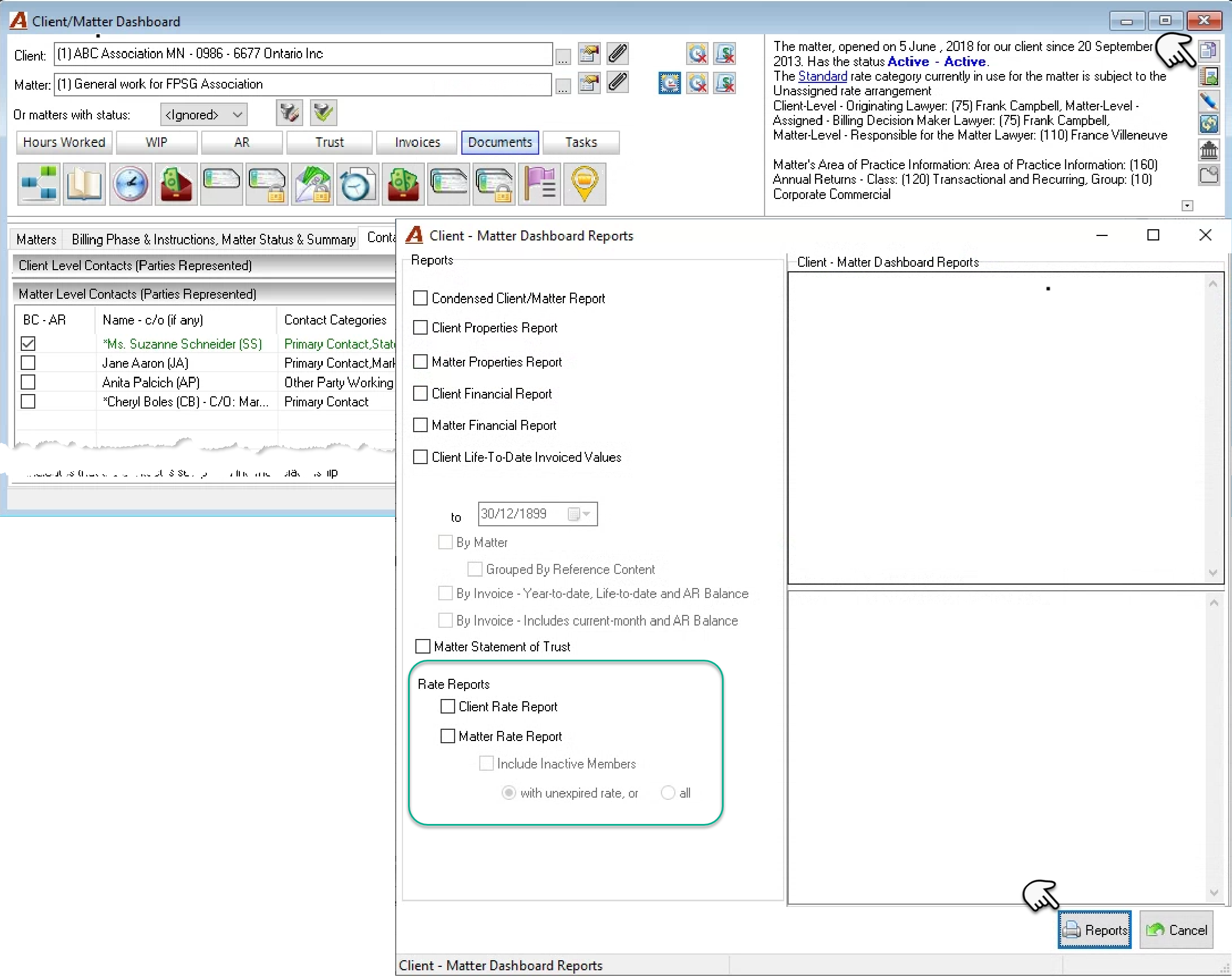Click the ellipsis lookup button beside Client field
This screenshot has height=977, width=1232.
coord(562,57)
